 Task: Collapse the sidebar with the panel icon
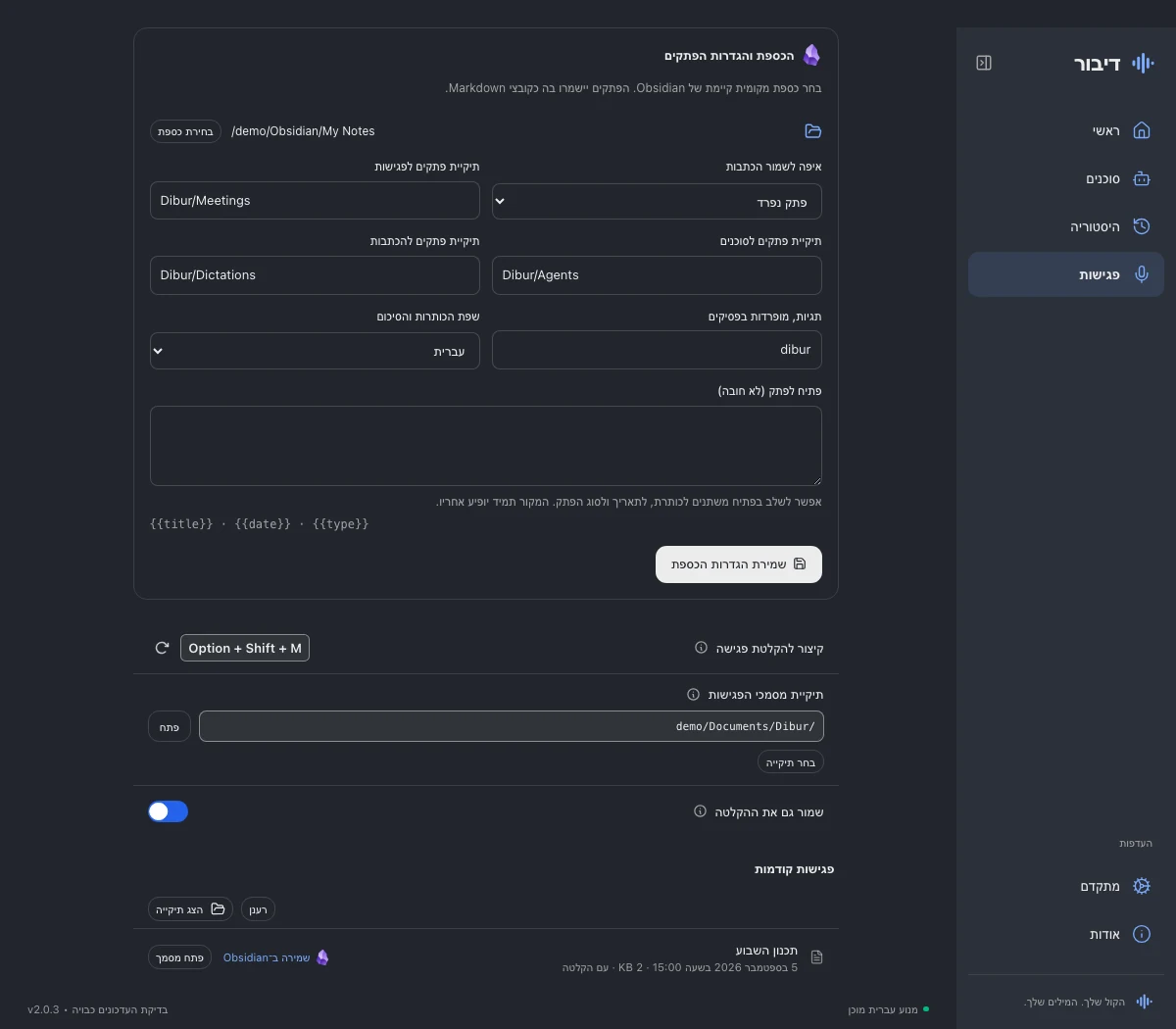pos(984,63)
